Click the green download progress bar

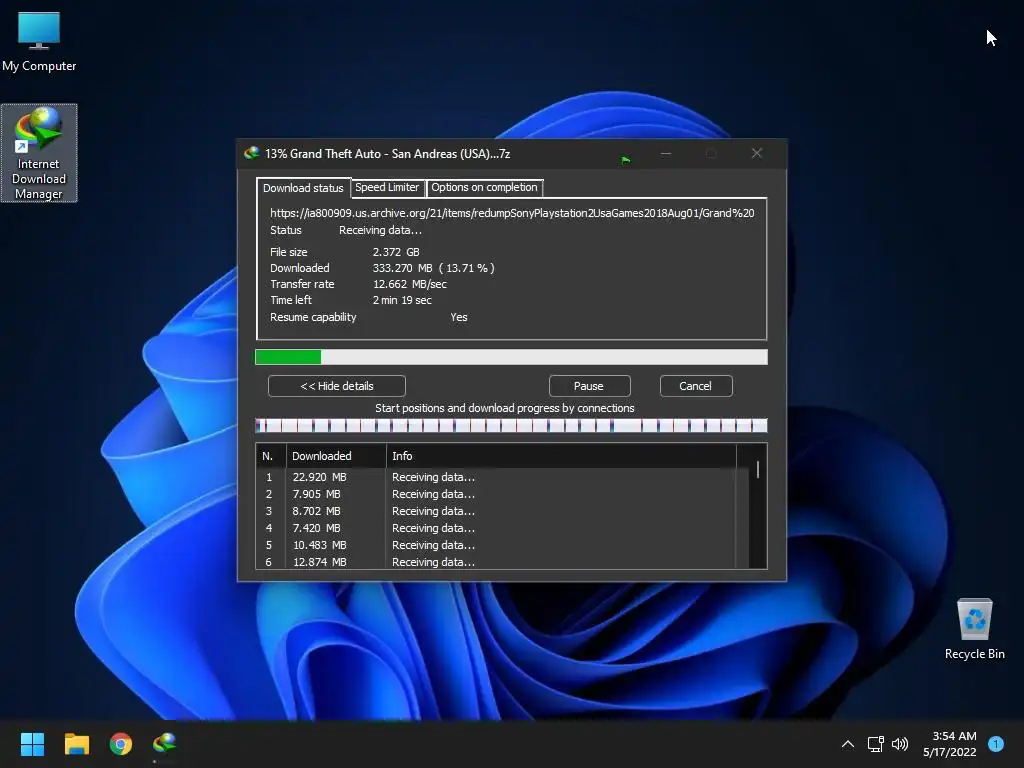[x=511, y=357]
